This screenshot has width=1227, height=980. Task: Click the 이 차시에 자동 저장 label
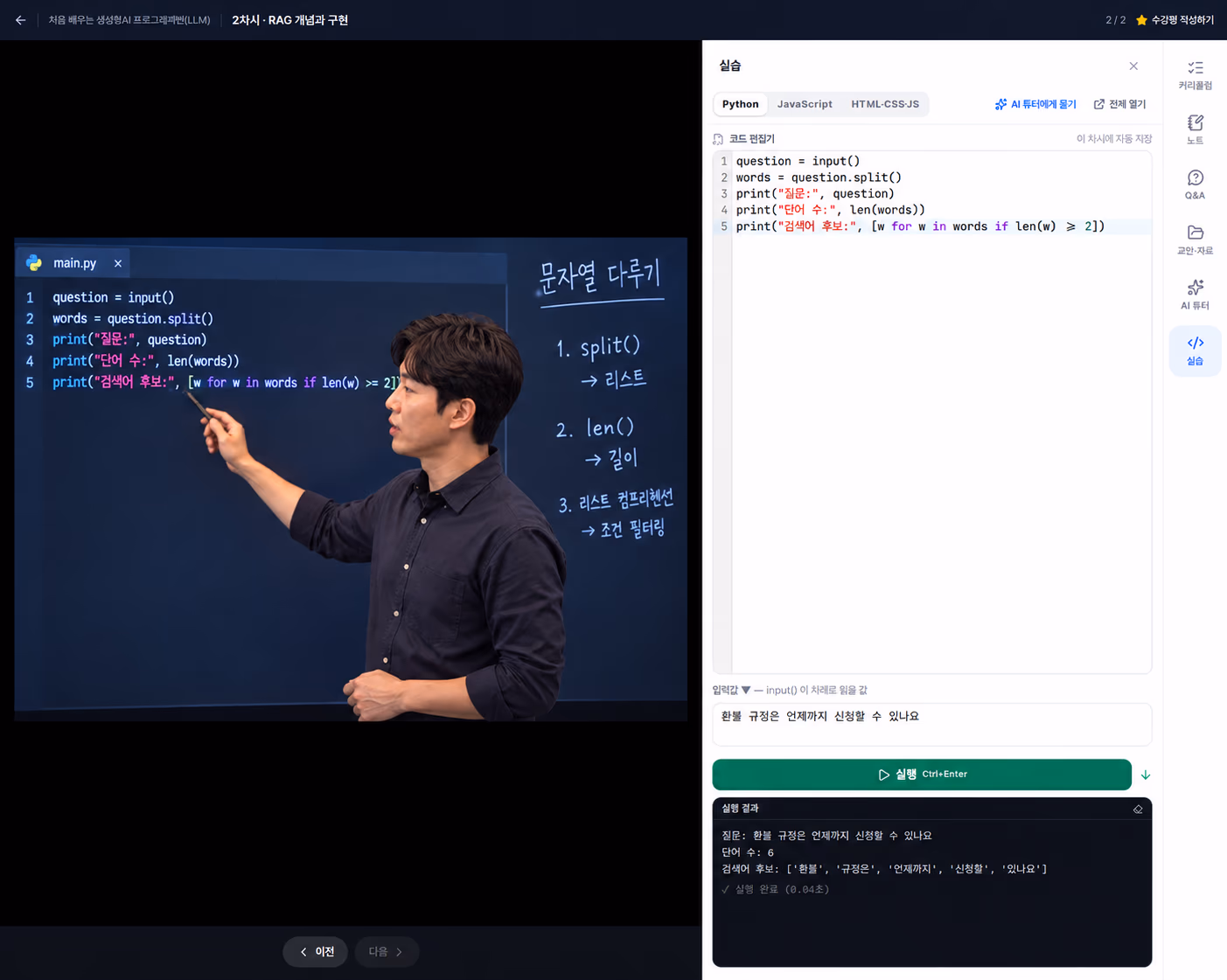tap(1113, 139)
